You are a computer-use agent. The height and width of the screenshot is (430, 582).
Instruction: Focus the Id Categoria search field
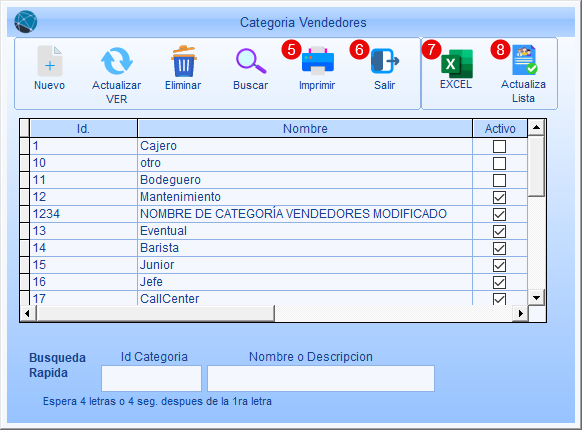click(151, 378)
